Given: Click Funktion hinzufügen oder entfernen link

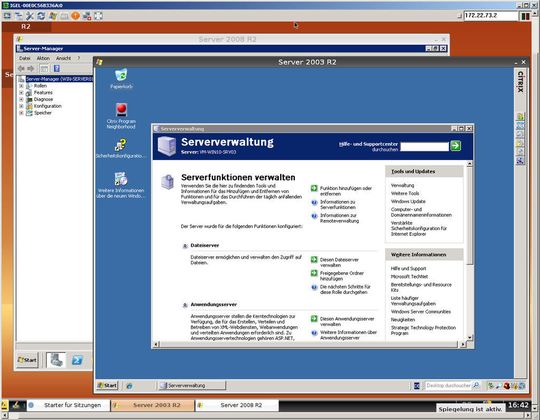Looking at the screenshot, I should pyautogui.click(x=346, y=191).
